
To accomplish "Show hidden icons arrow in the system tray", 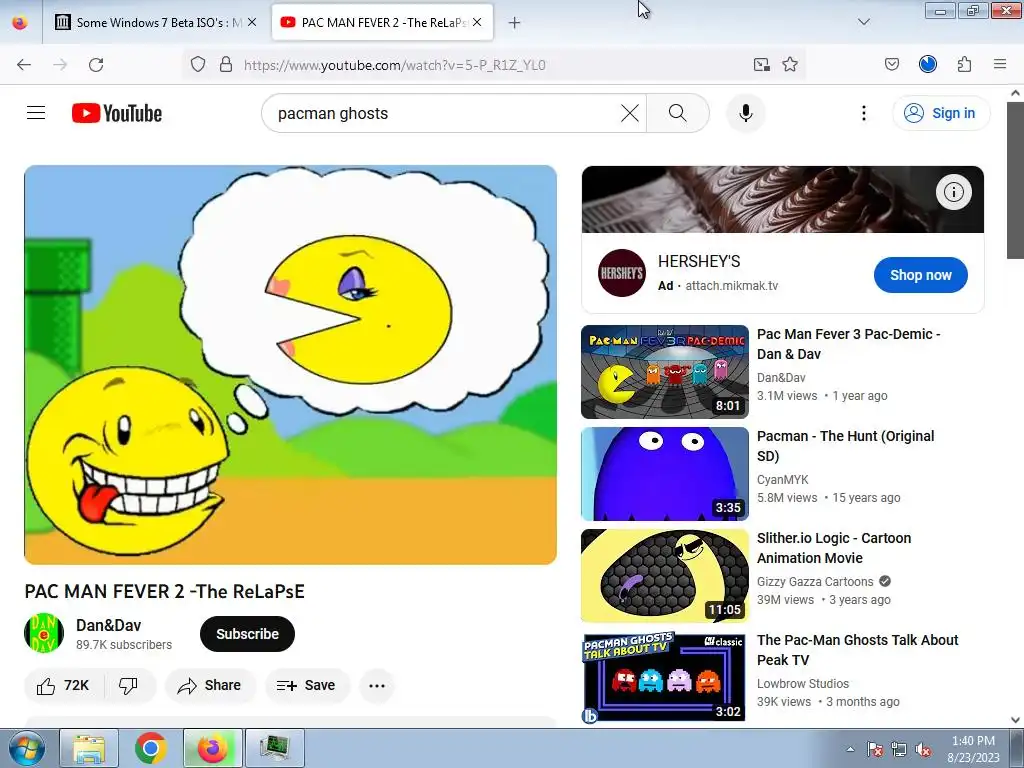I will [x=850, y=749].
